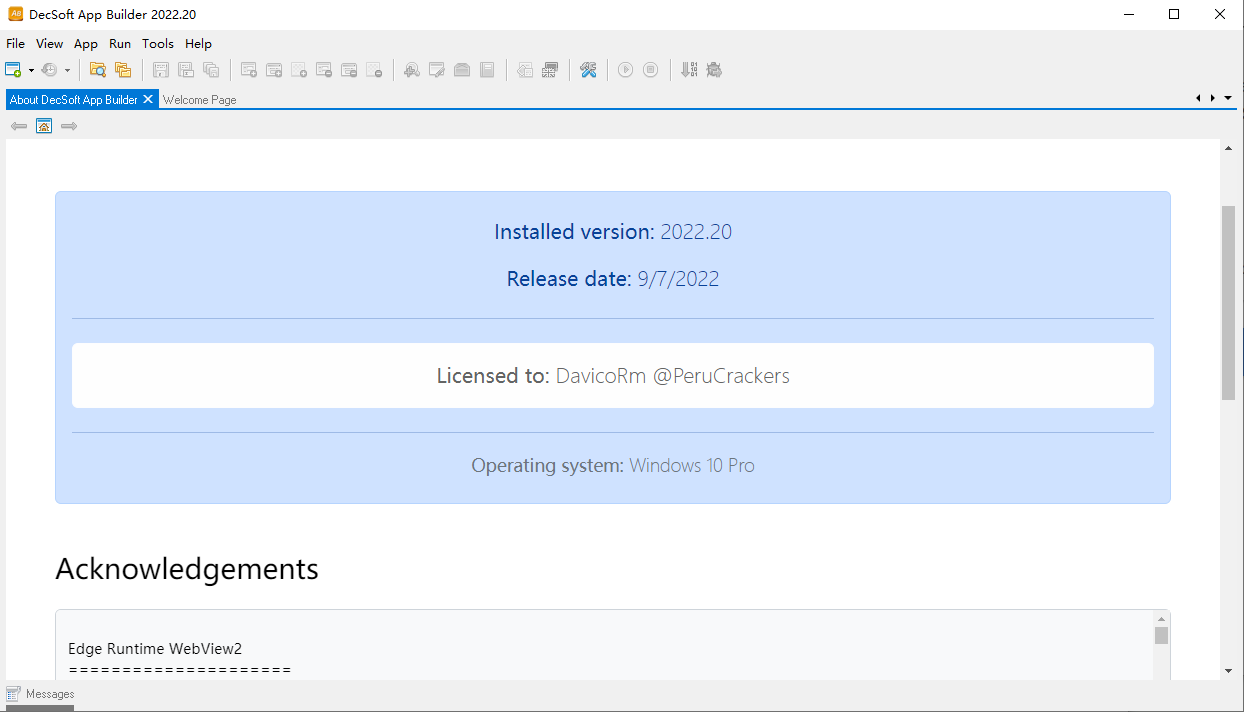
Task: Open the New app dropdown arrow
Action: click(31, 70)
